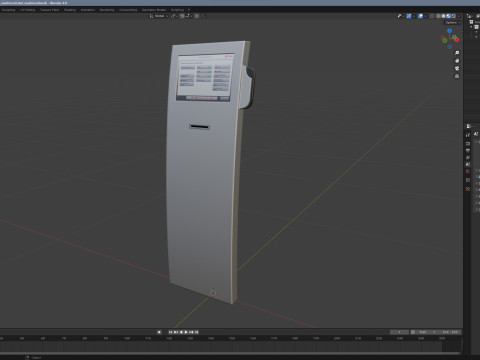Open the Geometry Nodes workspace tab
480x360 pixels.
tap(154, 10)
